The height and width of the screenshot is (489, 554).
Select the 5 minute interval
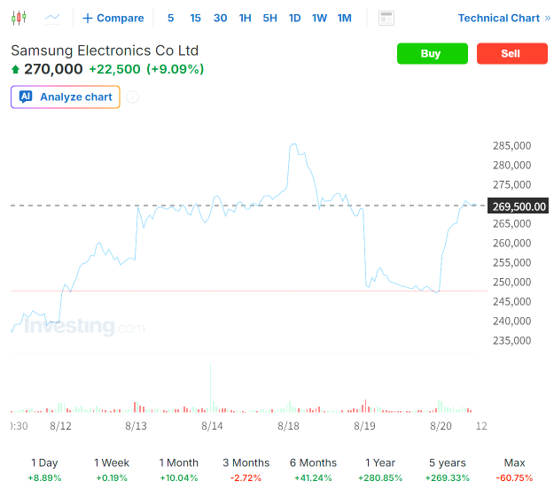click(171, 18)
